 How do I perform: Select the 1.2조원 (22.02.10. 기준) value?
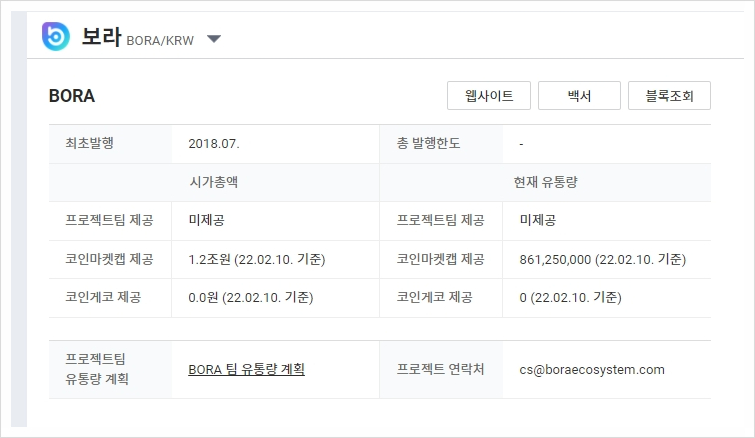click(x=257, y=259)
